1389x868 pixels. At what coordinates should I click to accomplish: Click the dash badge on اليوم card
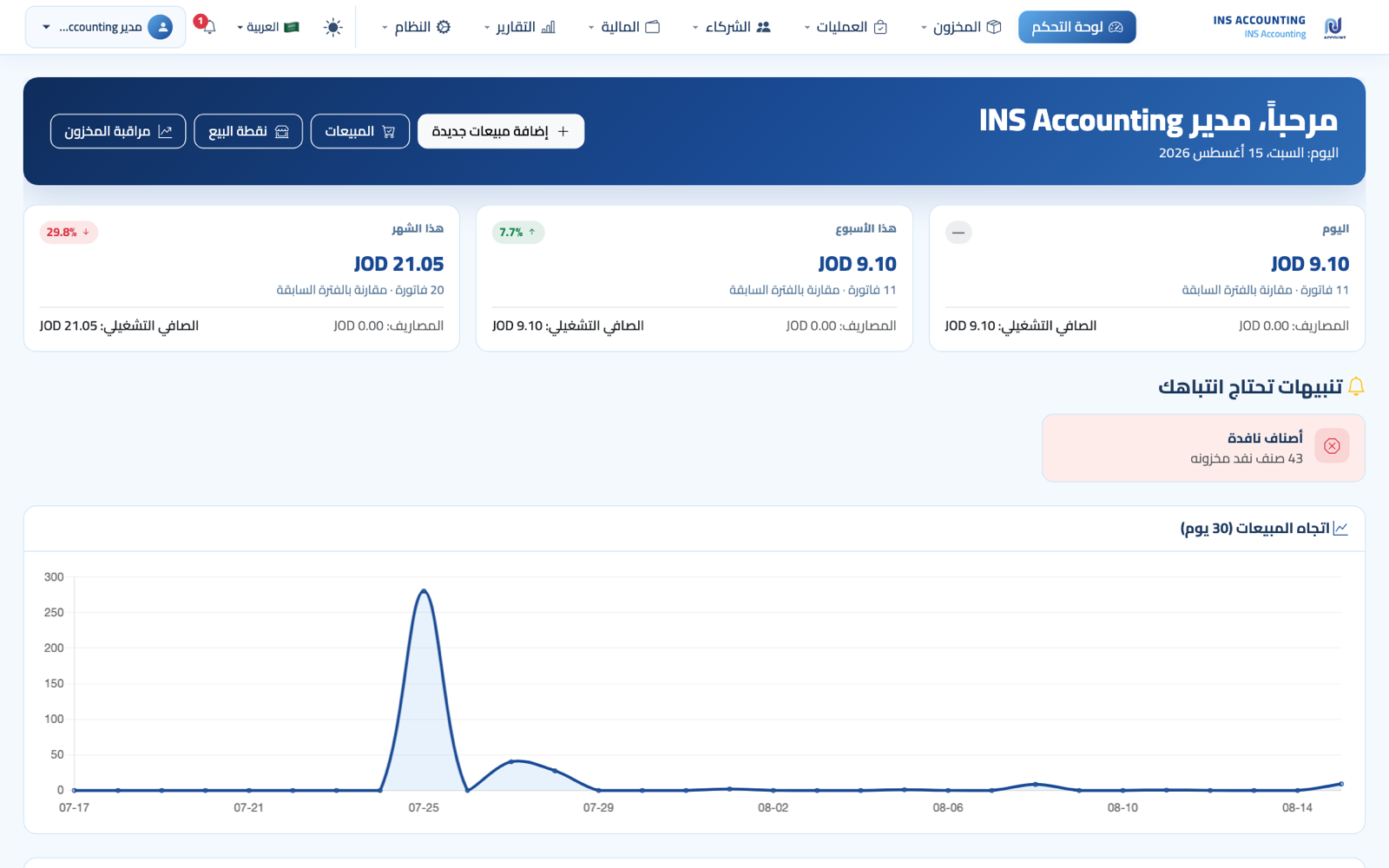(x=958, y=233)
